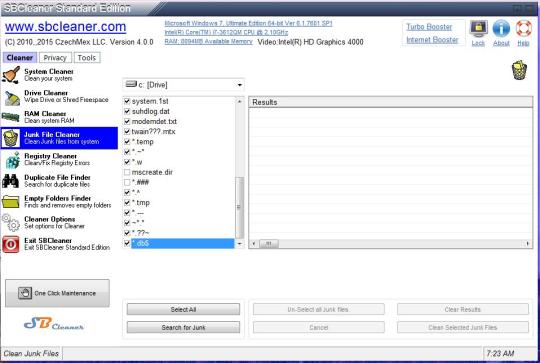Click the Internet Booster link
Image resolution: width=540 pixels, height=363 pixels.
pyautogui.click(x=432, y=40)
